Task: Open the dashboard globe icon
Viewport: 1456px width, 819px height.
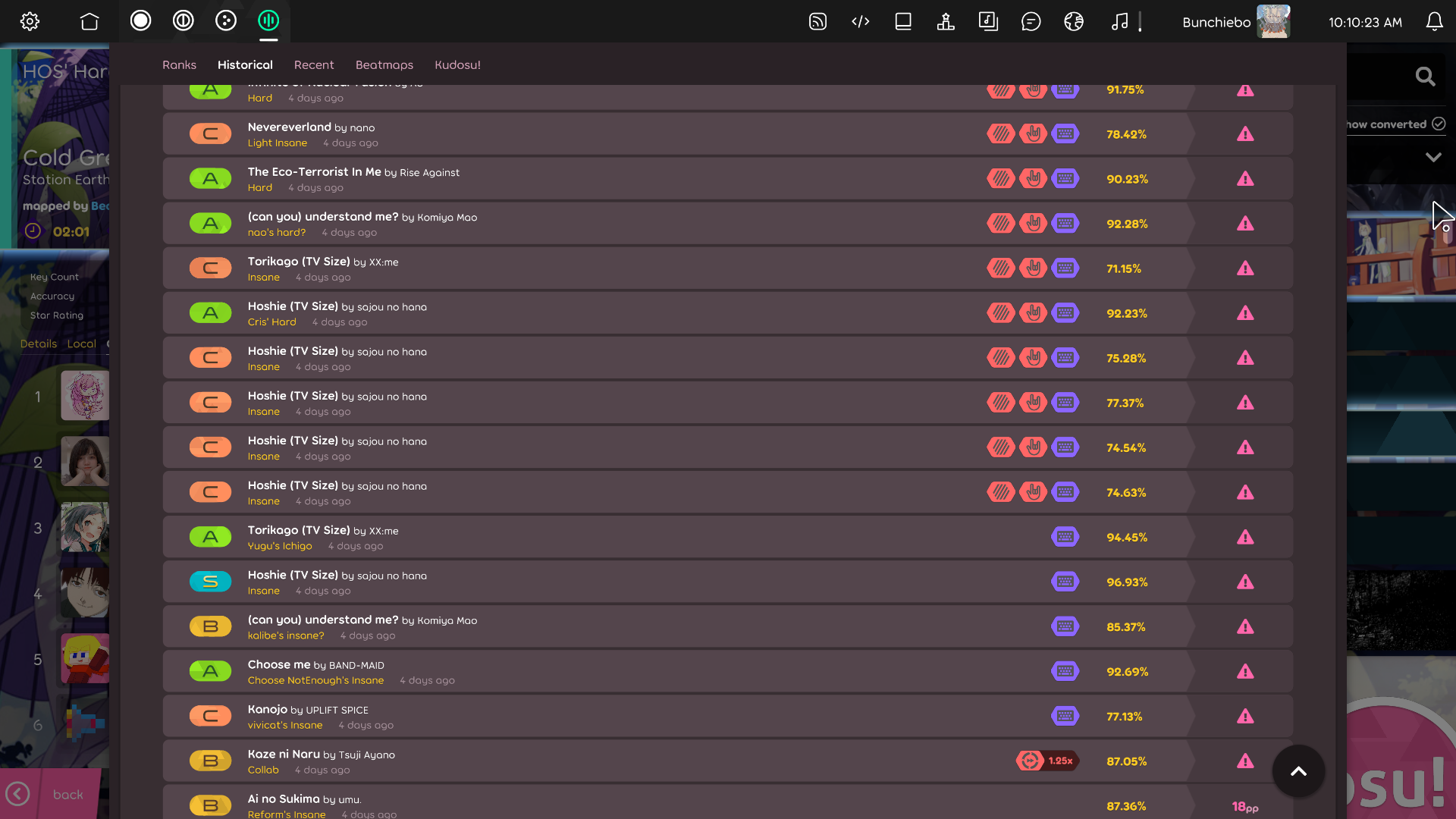Action: (x=1074, y=21)
